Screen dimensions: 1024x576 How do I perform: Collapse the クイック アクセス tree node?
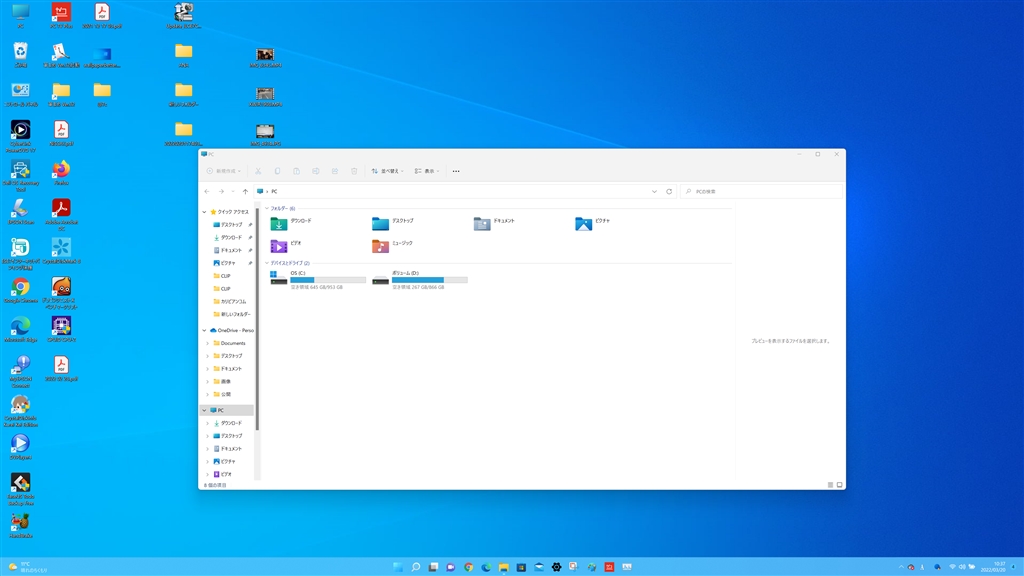coord(206,212)
